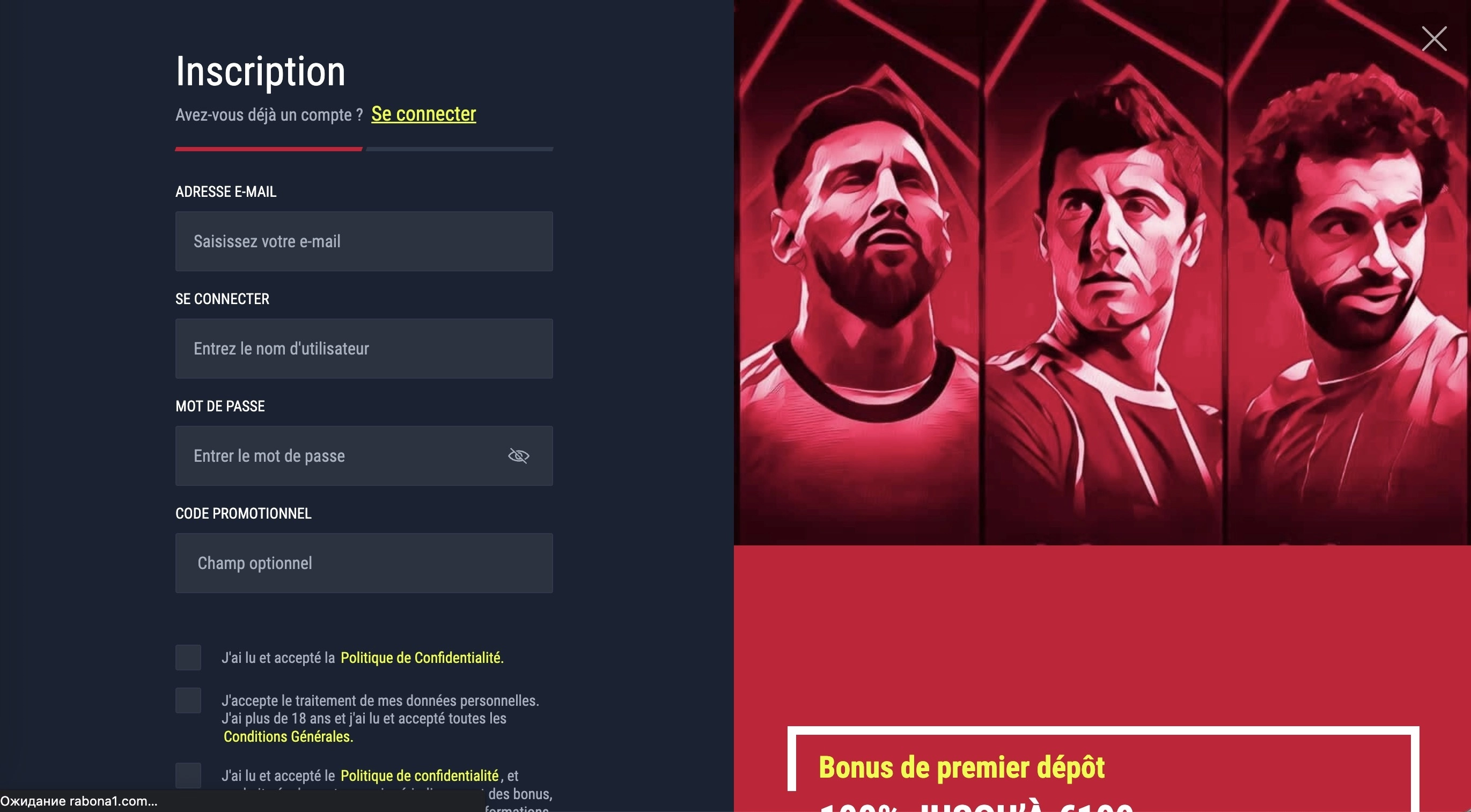Select the grey second-step progress bar
1471x812 pixels.
click(459, 149)
